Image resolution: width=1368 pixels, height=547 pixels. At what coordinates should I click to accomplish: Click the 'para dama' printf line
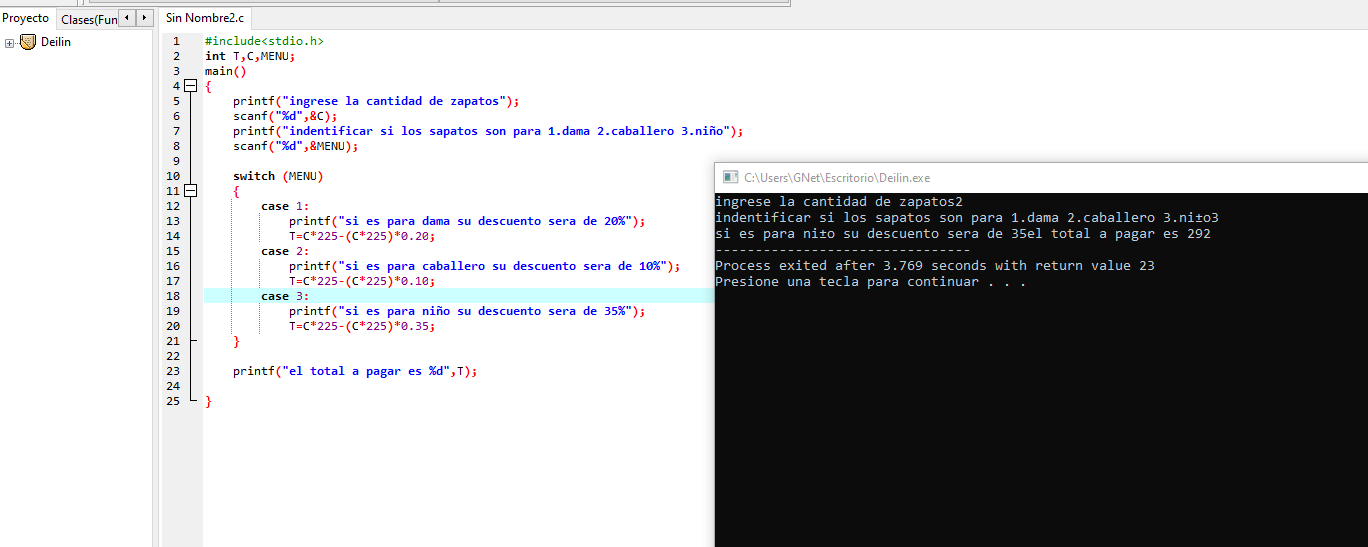468,221
